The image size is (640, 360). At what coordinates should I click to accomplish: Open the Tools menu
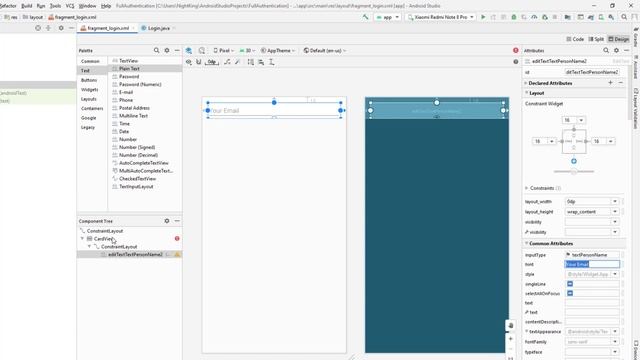point(55,6)
